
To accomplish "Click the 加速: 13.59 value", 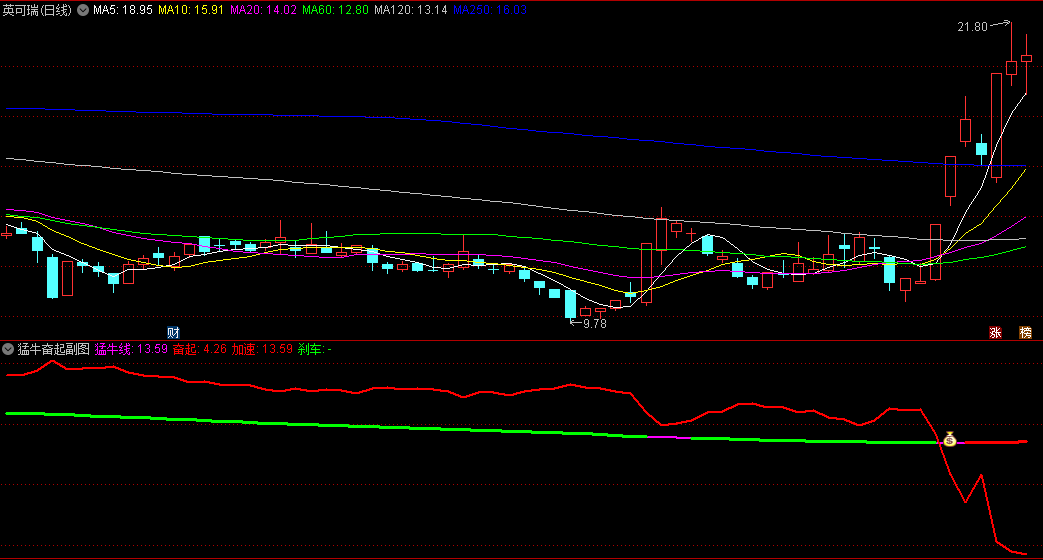I will pyautogui.click(x=262, y=349).
